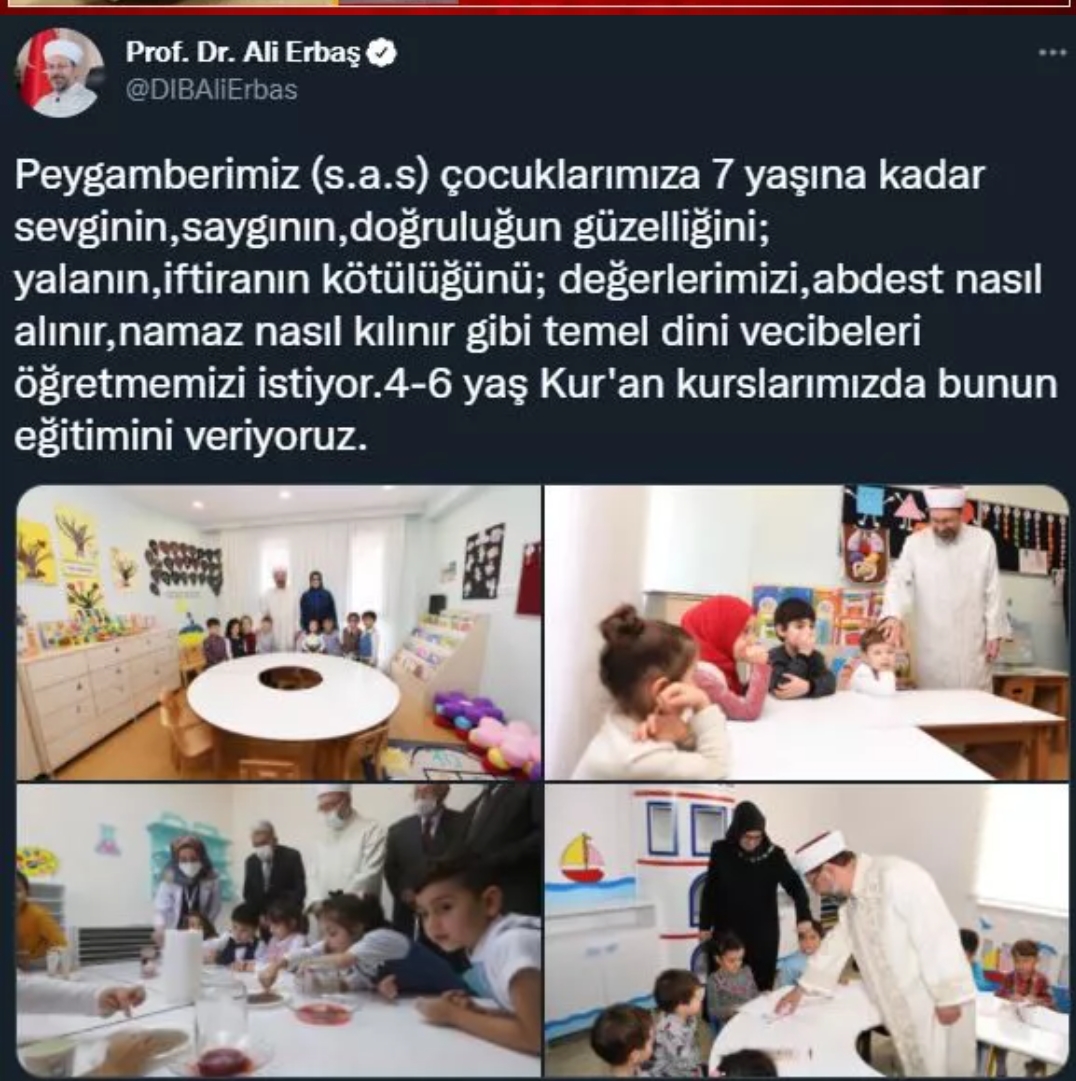Open the photo of masked adults watching children
Viewport: 1076px width, 1081px height.
coord(278,930)
